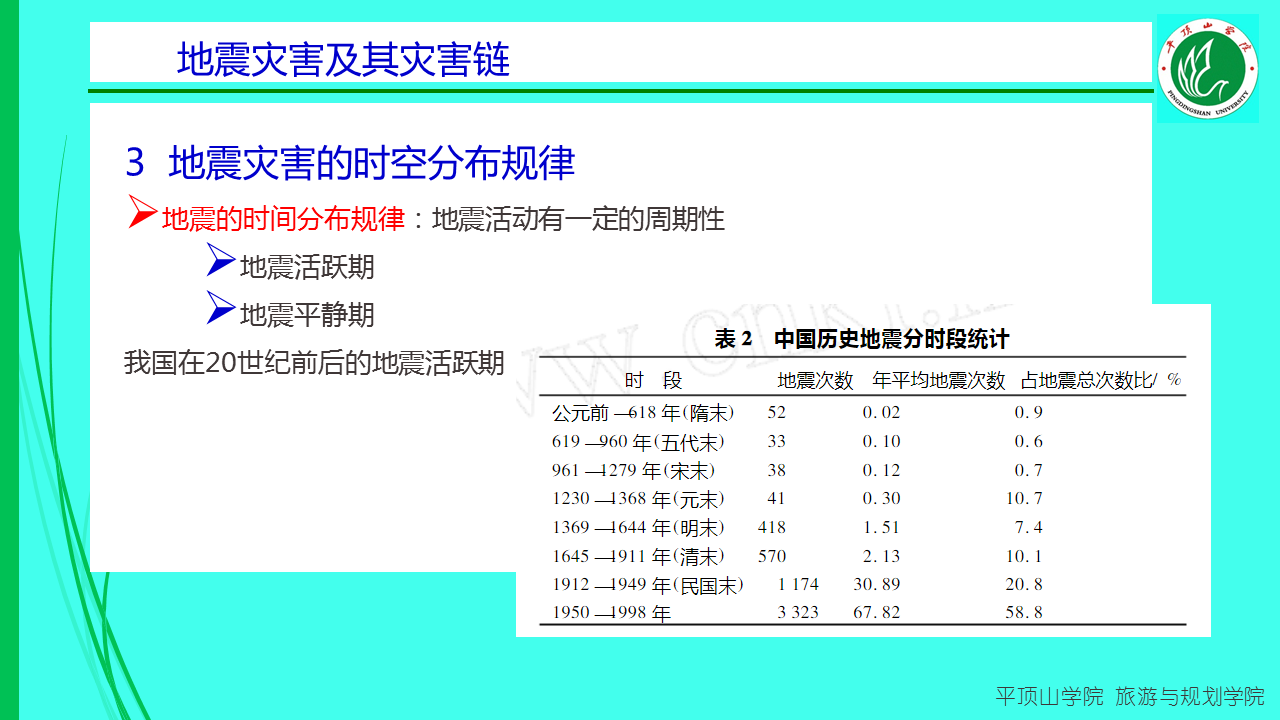Click the period cell 公元前—618年(隋末)

[643, 412]
